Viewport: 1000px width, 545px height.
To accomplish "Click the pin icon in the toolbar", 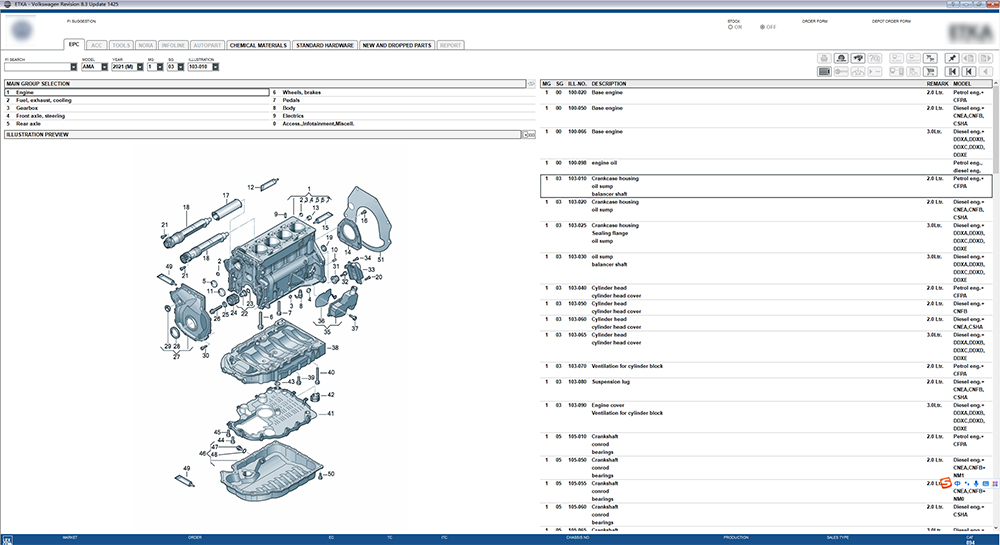I will click(952, 58).
